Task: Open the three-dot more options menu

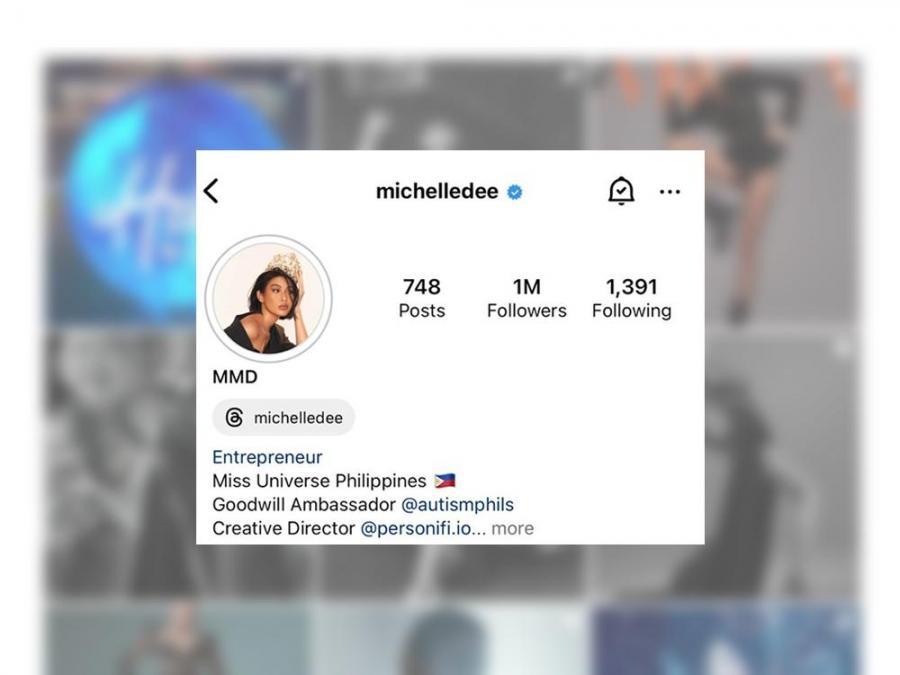Action: (x=670, y=192)
